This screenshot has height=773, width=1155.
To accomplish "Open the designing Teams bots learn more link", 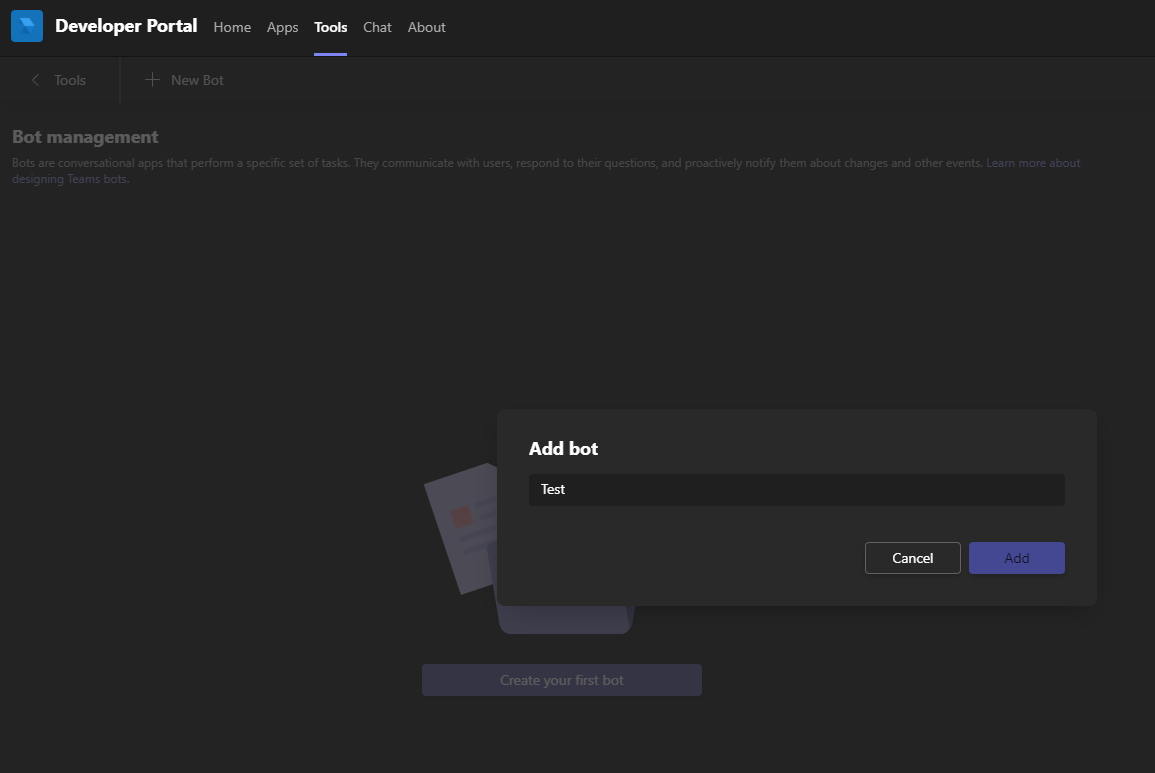I will click(69, 178).
